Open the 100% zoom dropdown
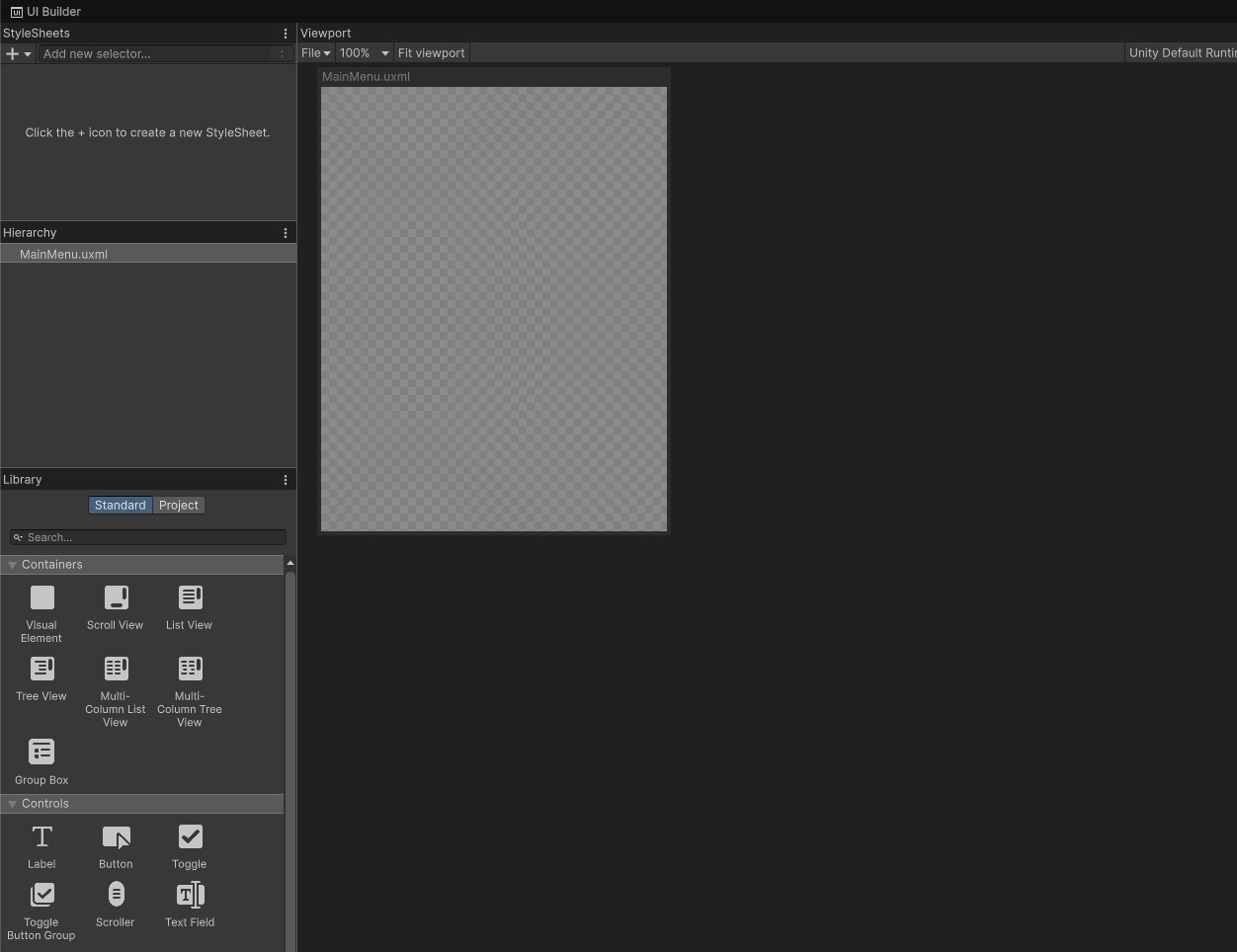 [364, 53]
